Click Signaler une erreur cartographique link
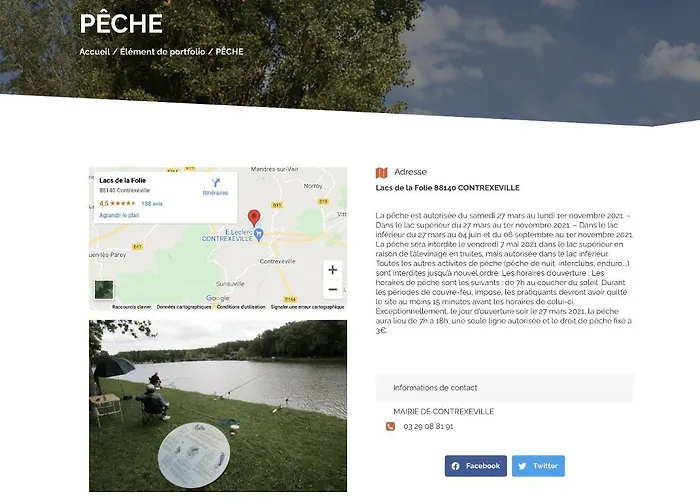Viewport: 700px width, 500px height. (x=307, y=307)
